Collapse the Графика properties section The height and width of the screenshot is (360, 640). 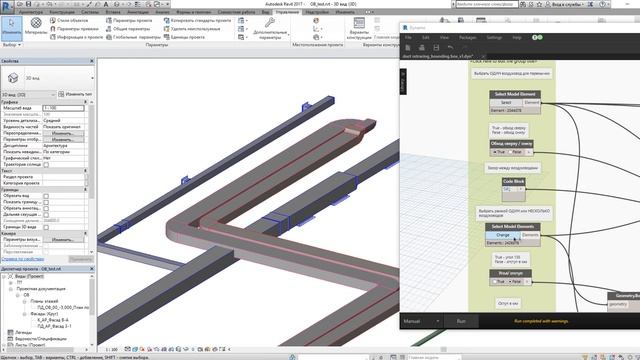(x=85, y=102)
